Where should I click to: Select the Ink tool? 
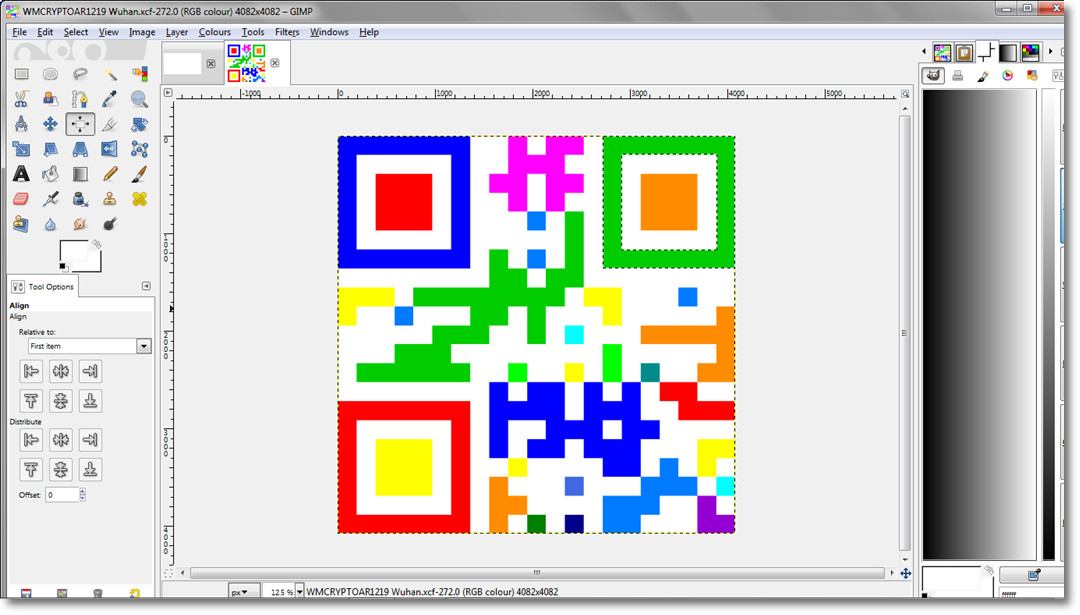point(80,199)
